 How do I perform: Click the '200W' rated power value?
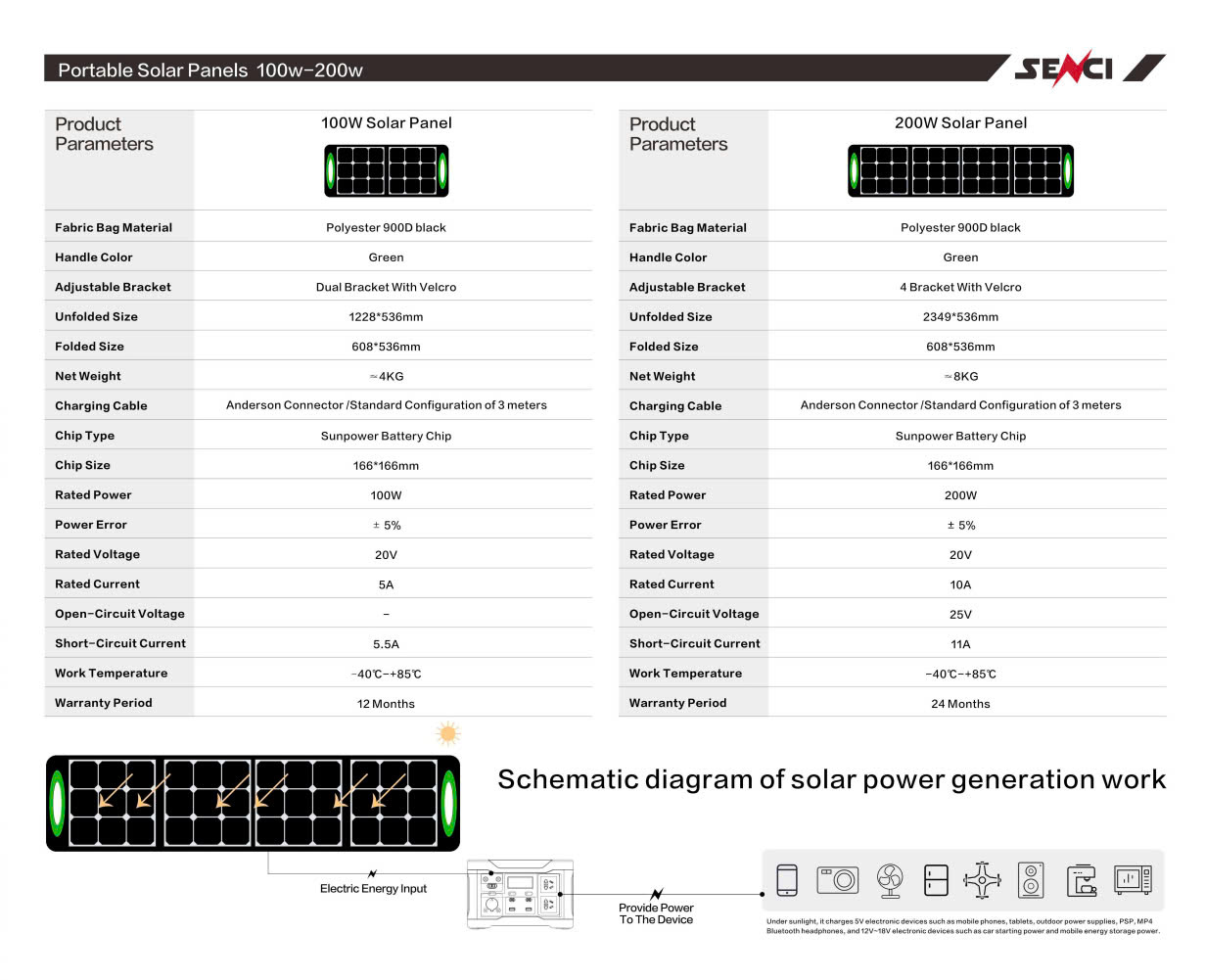(960, 495)
